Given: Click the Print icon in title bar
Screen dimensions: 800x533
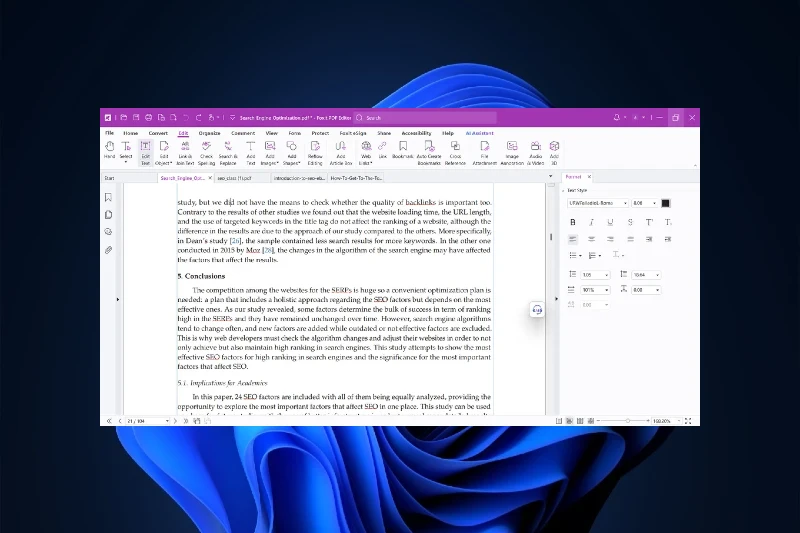Looking at the screenshot, I should (148, 117).
